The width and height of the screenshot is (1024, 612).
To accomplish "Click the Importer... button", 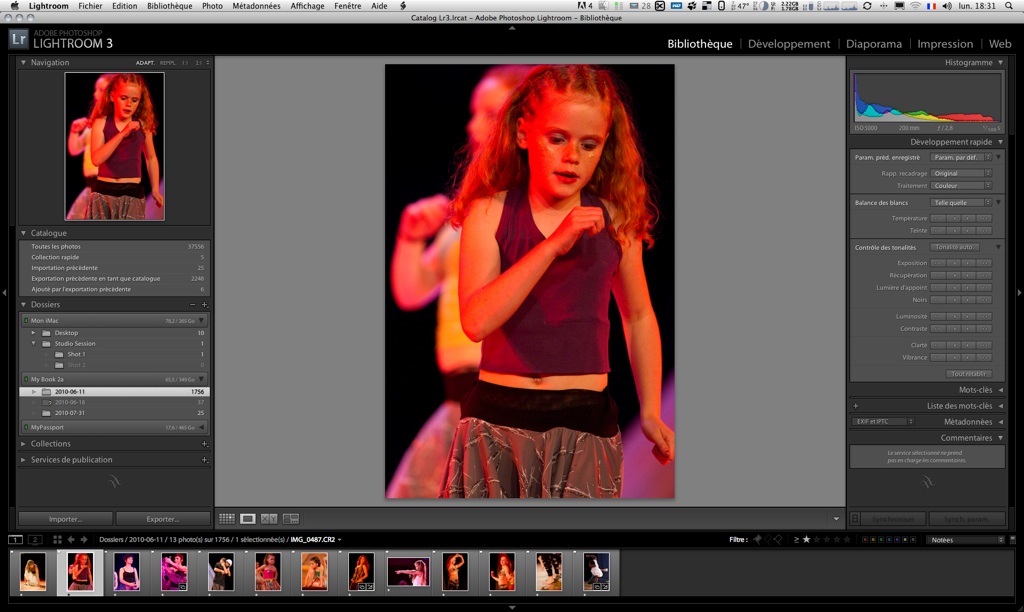I will tap(65, 519).
